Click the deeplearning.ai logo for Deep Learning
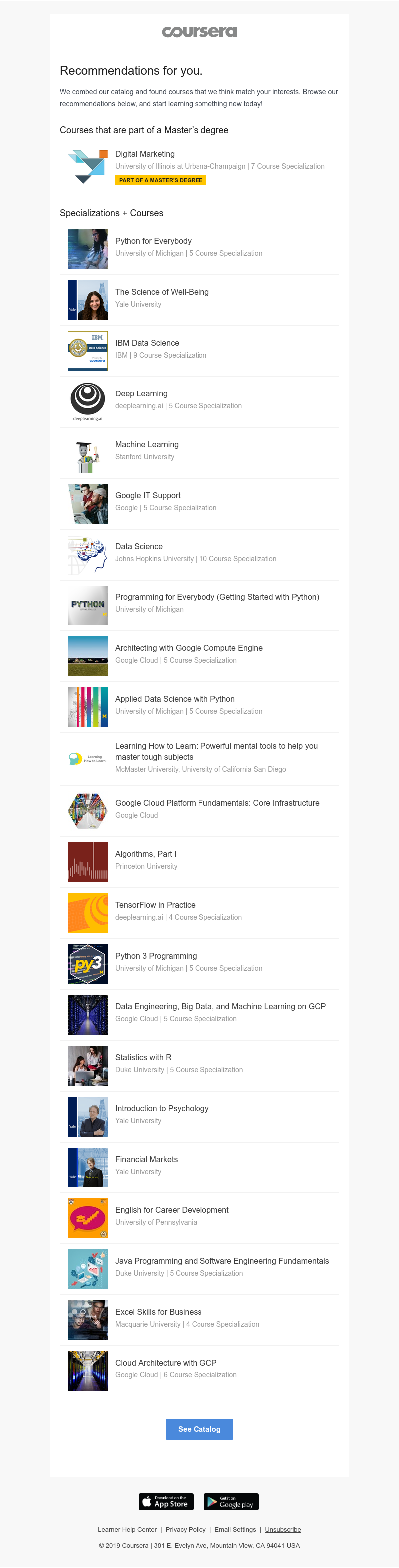Screen dimensions: 399x1568 coord(88,401)
